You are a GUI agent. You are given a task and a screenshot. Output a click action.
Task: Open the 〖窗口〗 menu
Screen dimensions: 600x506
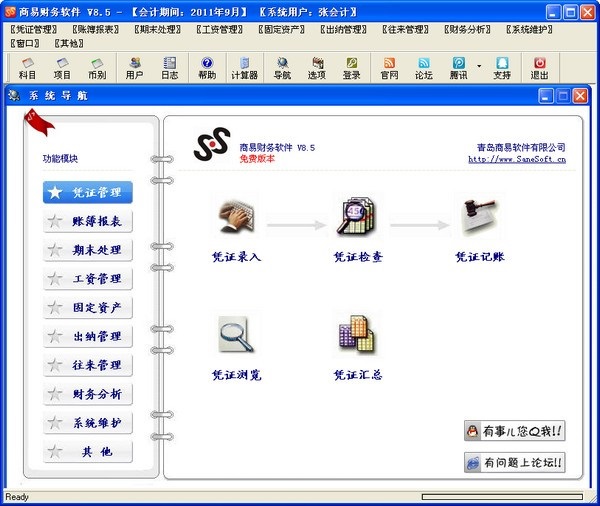(26, 43)
